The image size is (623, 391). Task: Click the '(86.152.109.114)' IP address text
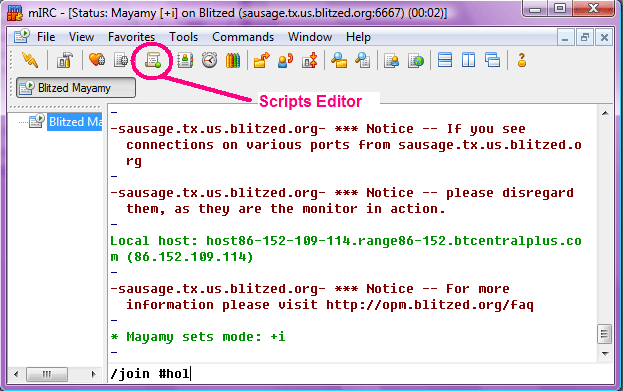[x=190, y=257]
